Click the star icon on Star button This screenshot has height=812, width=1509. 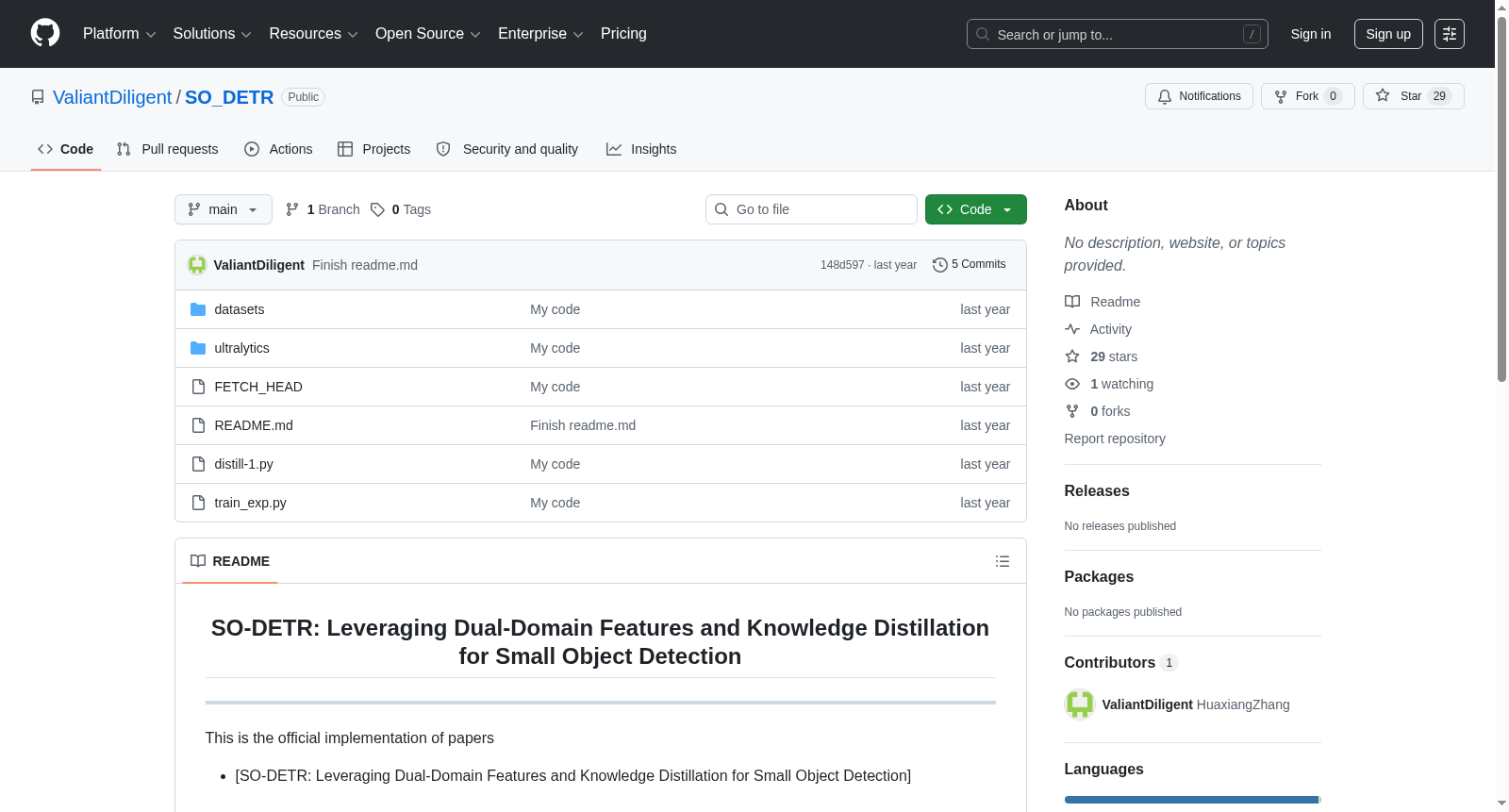1383,95
